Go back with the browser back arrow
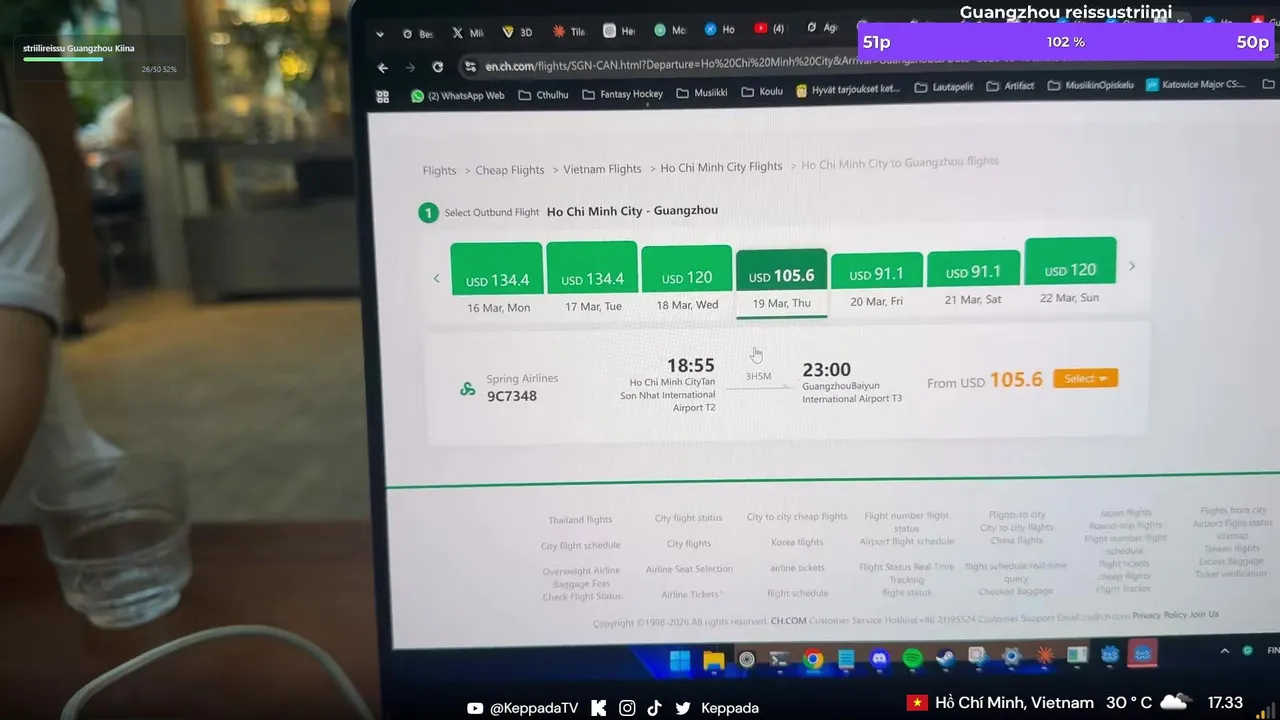The image size is (1280, 720). 382,68
